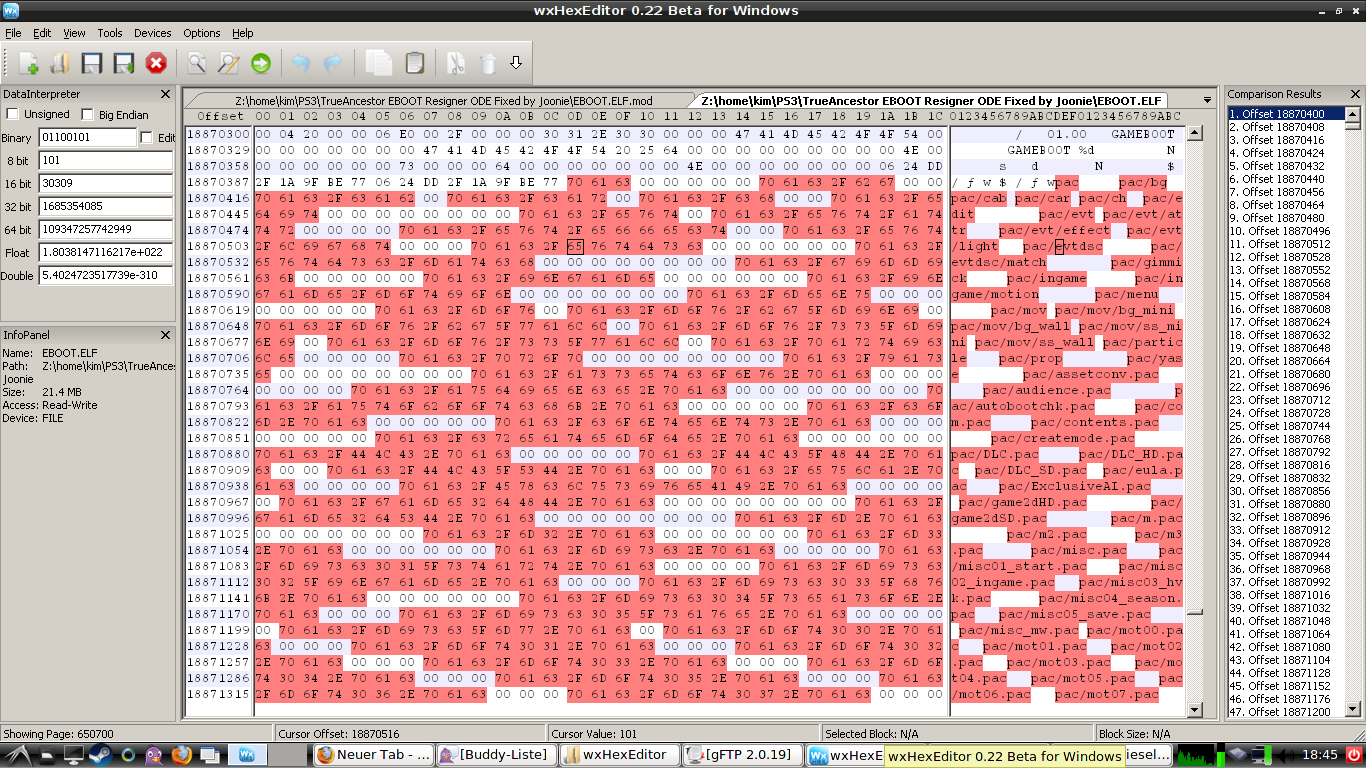
Task: Open the Tools menu
Action: pos(110,33)
